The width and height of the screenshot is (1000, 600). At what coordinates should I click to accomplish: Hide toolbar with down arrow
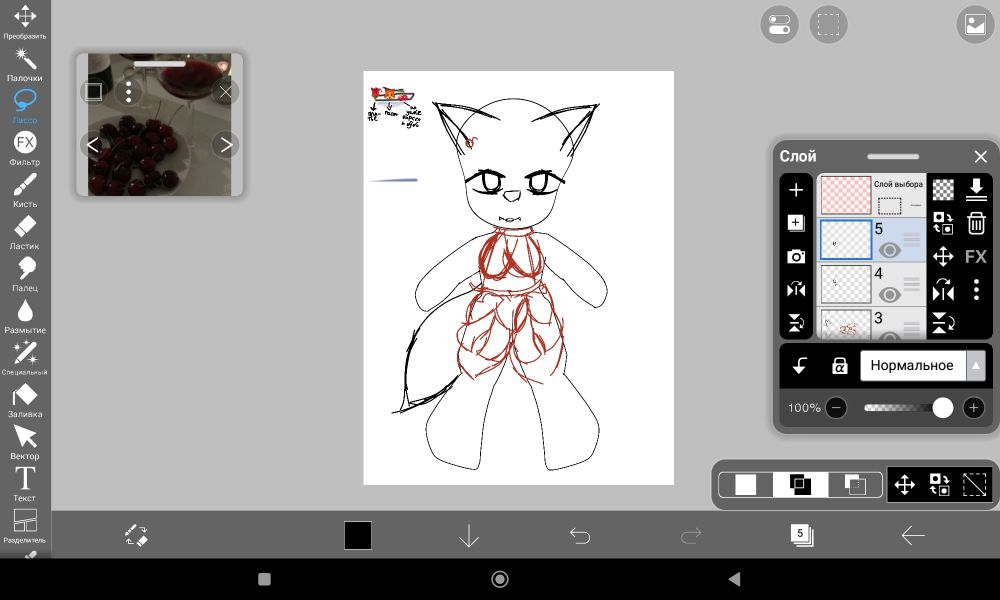(469, 536)
